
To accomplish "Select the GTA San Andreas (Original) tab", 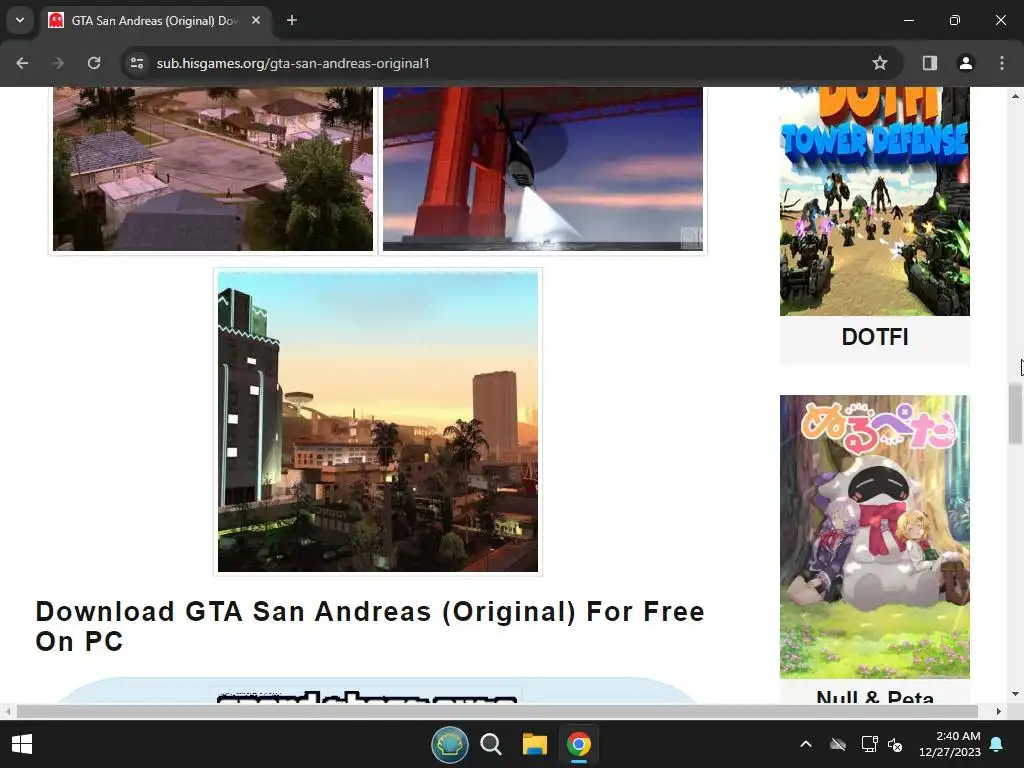I will pyautogui.click(x=155, y=20).
